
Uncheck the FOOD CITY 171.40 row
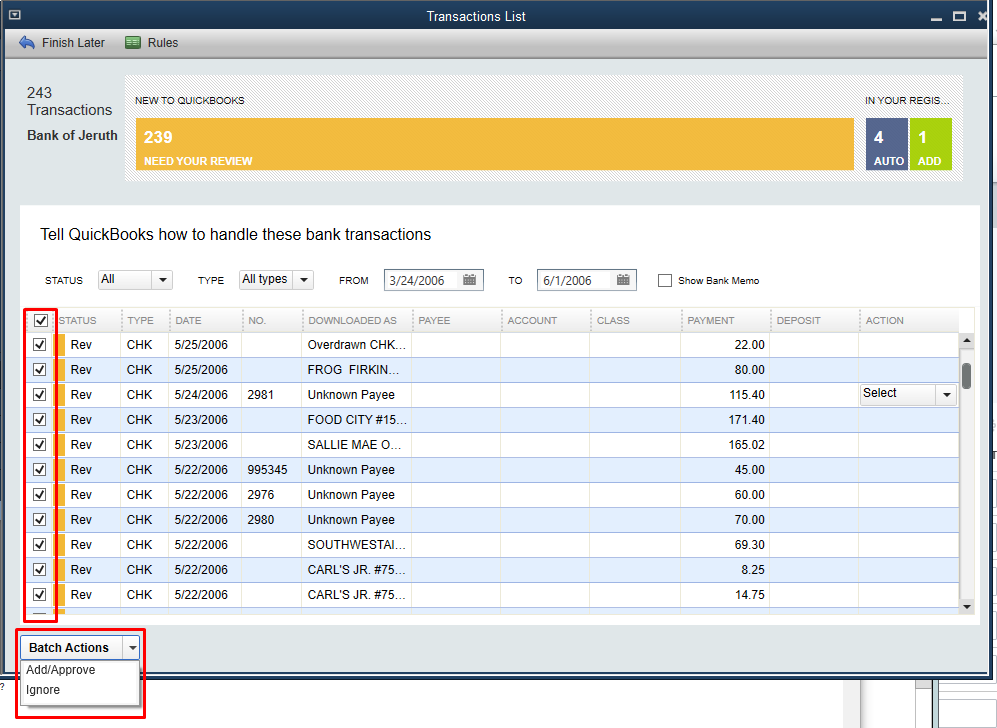(39, 420)
